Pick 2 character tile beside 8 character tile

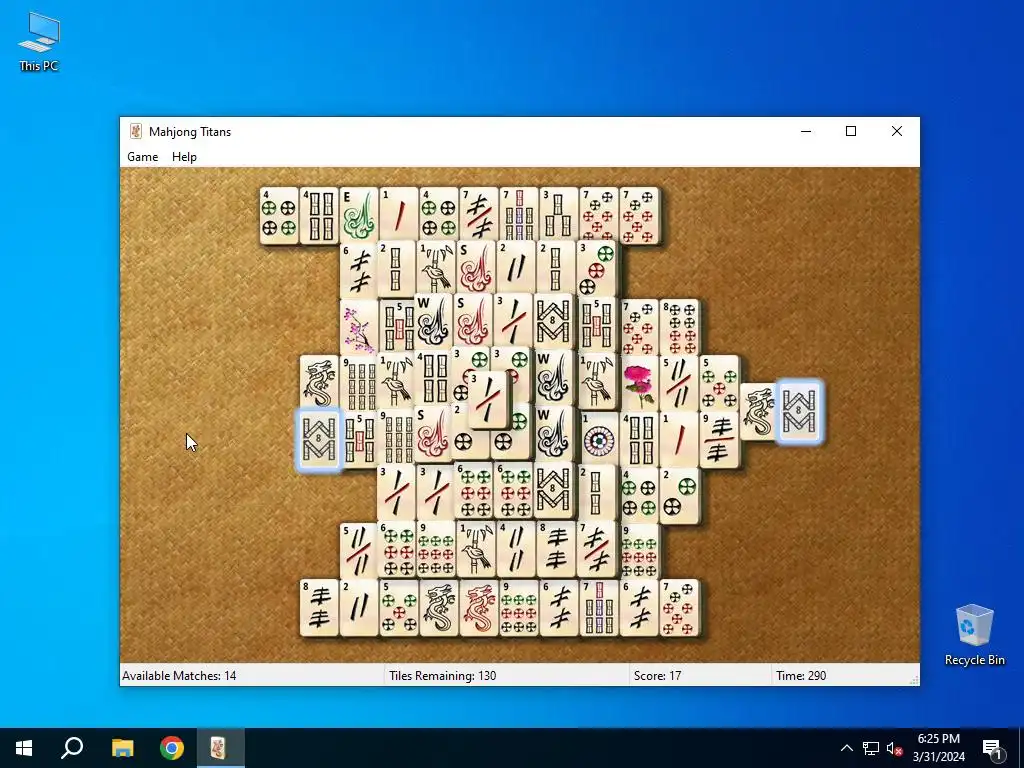359,608
